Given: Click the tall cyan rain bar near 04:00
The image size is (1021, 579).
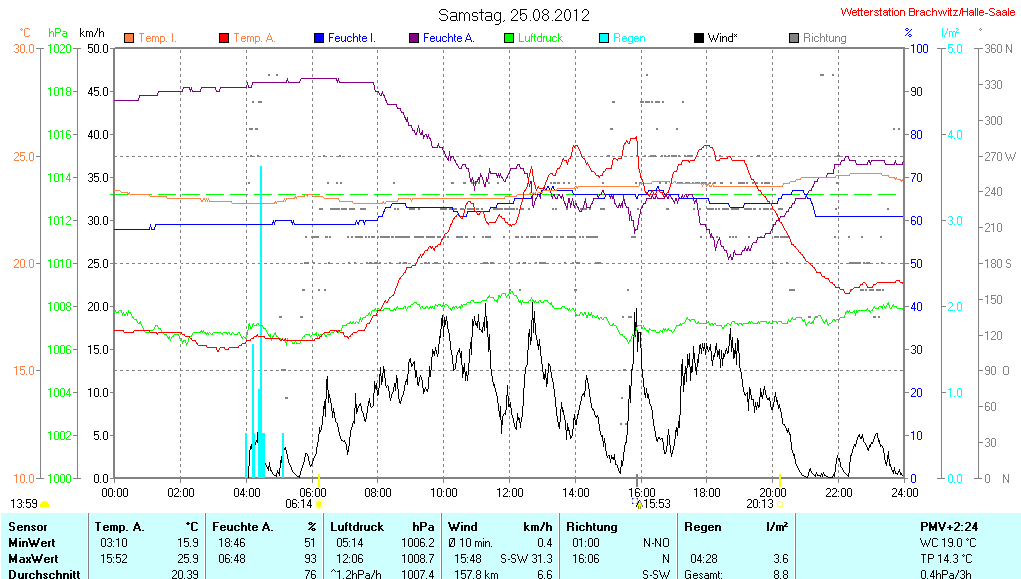Looking at the screenshot, I should tap(261, 320).
